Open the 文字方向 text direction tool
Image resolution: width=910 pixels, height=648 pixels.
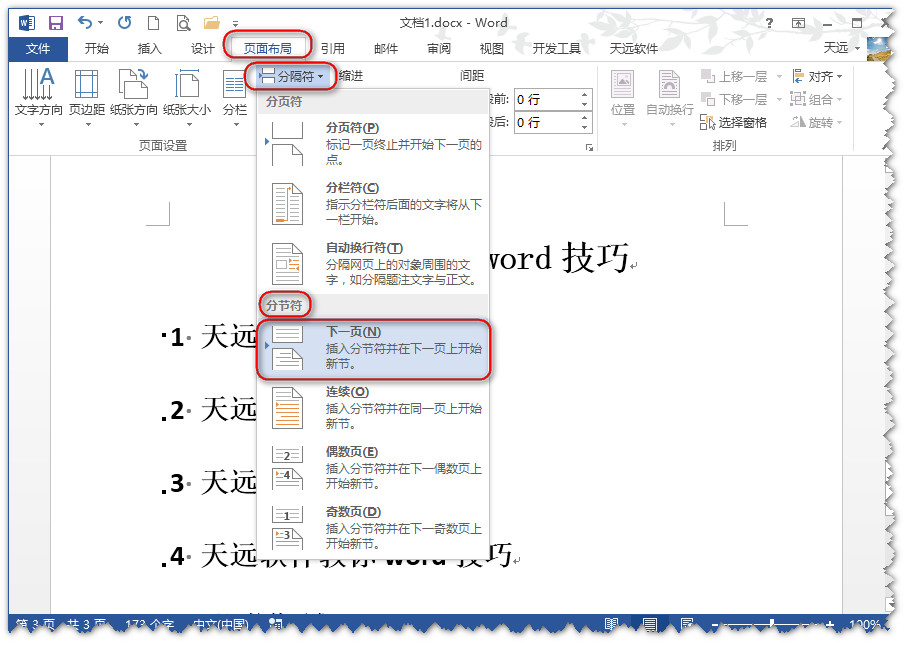tap(39, 97)
